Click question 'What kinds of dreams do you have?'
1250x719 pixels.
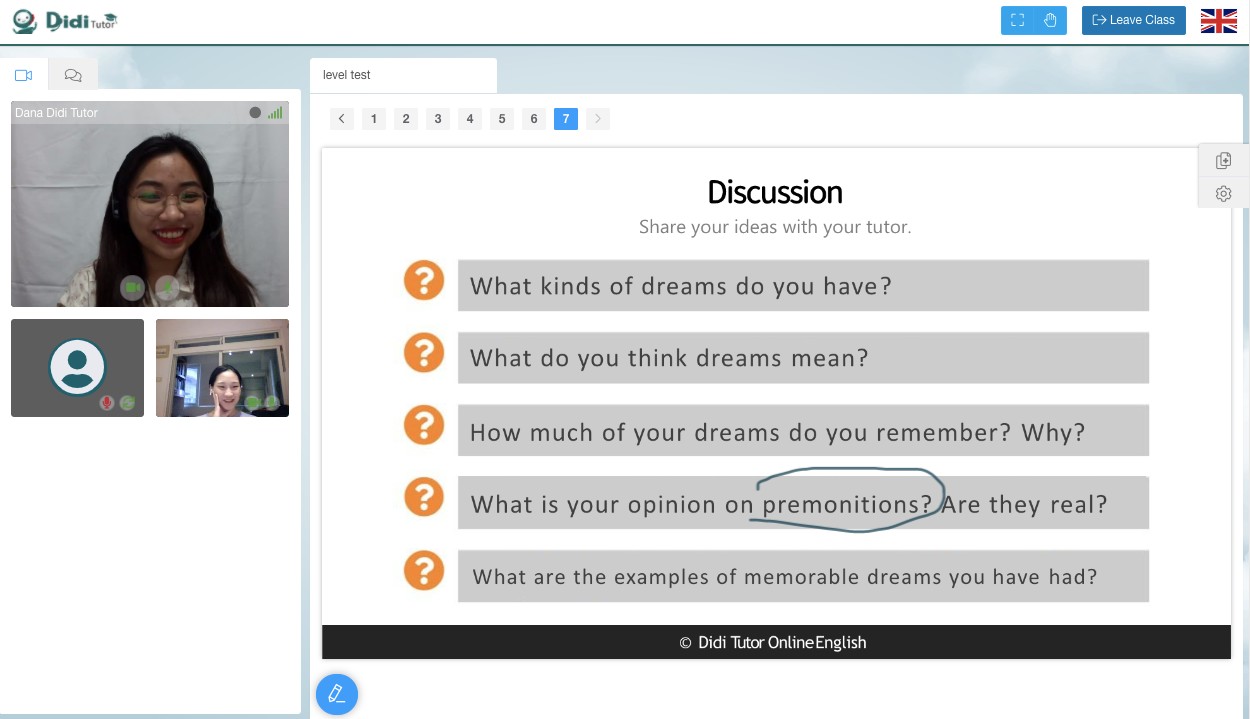[803, 286]
